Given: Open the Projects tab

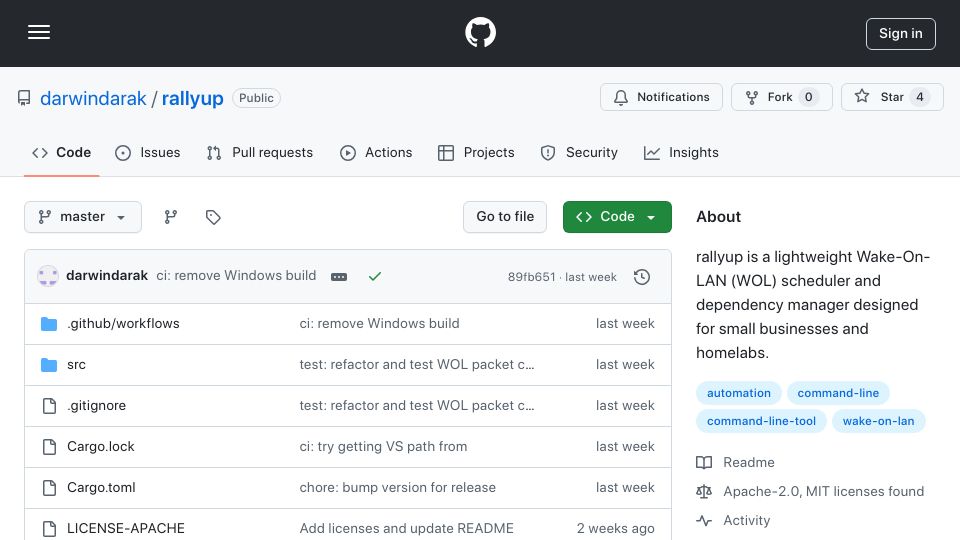Looking at the screenshot, I should coord(476,152).
